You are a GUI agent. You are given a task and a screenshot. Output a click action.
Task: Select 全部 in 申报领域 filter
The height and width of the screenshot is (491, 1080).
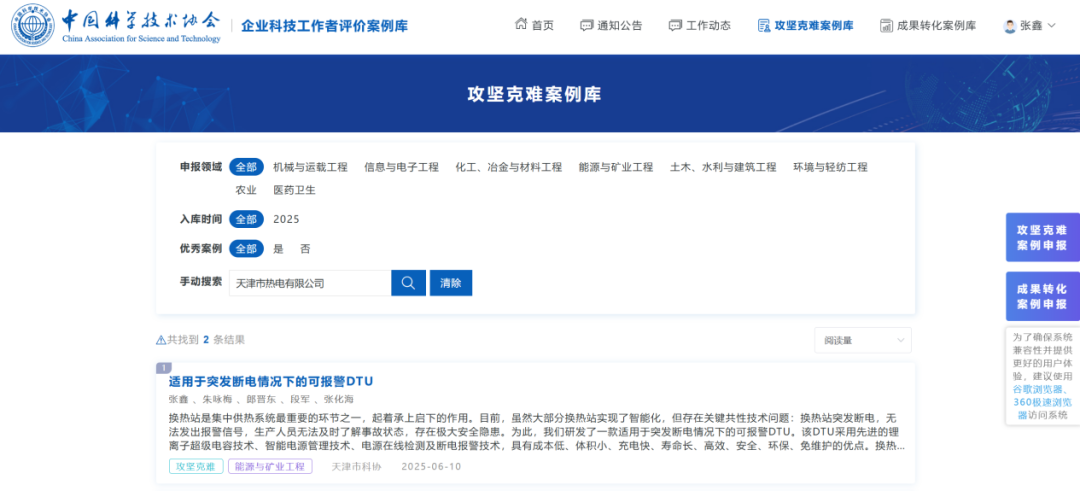click(x=246, y=167)
